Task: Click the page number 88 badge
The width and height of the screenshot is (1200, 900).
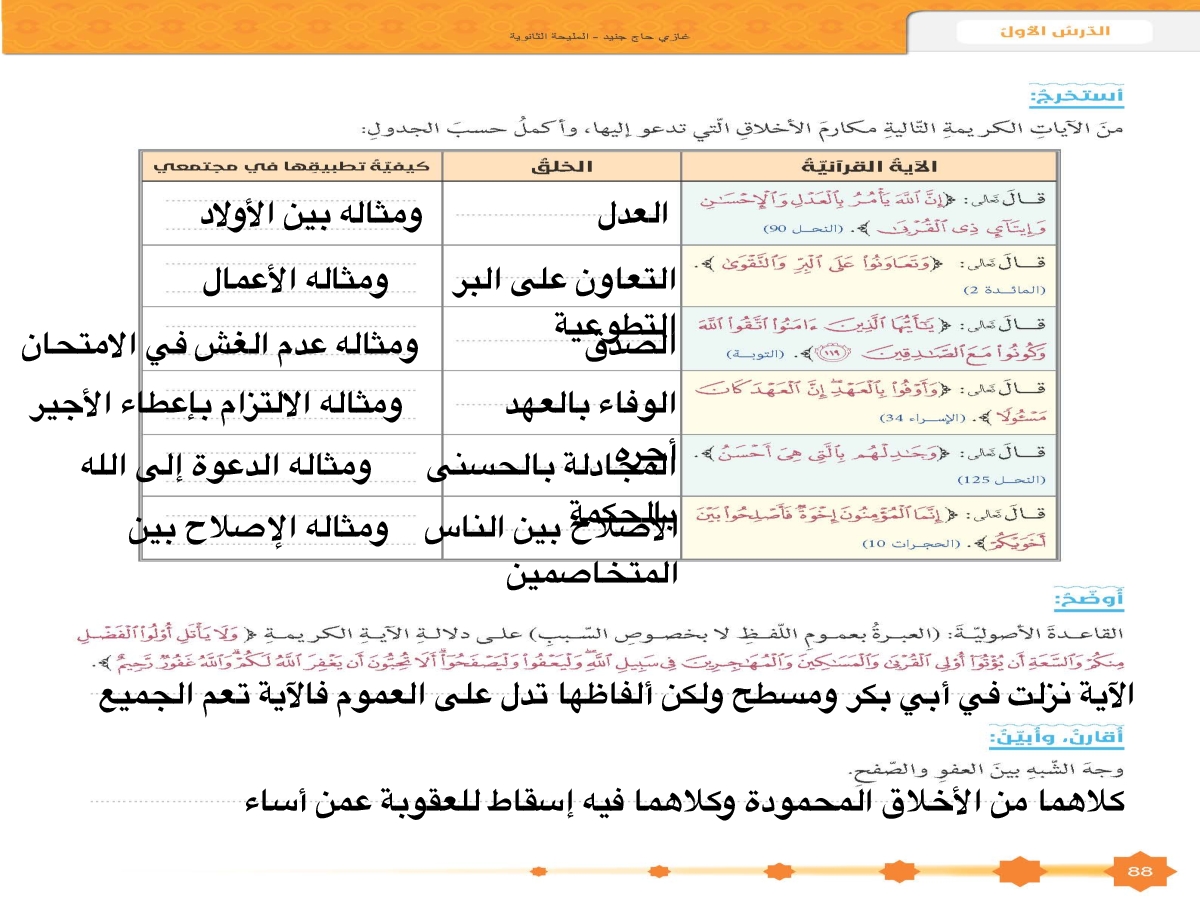Action: [x=1140, y=871]
